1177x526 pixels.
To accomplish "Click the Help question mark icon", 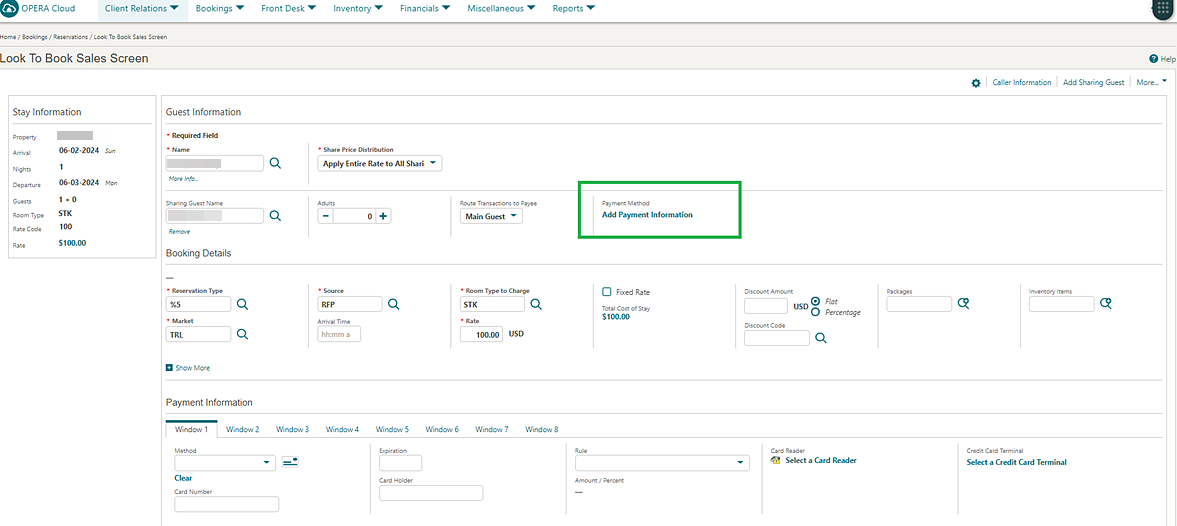I will click(x=1154, y=59).
